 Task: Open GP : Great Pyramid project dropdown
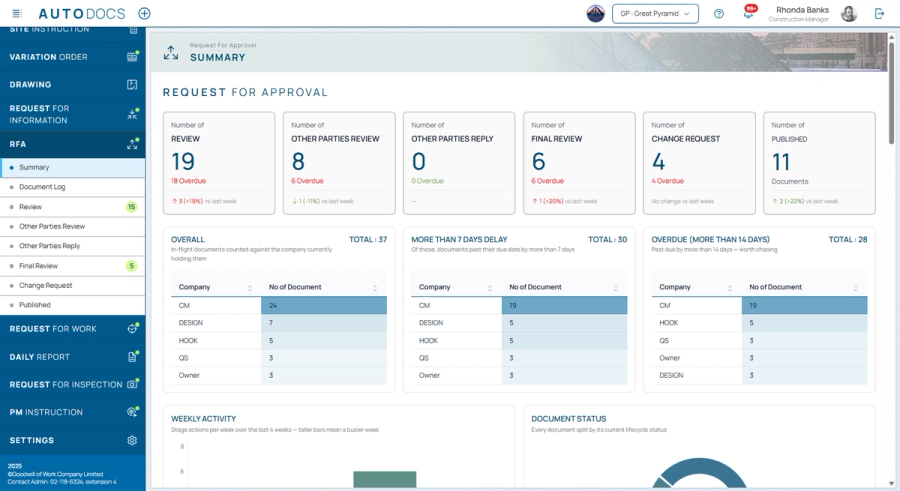coord(655,14)
